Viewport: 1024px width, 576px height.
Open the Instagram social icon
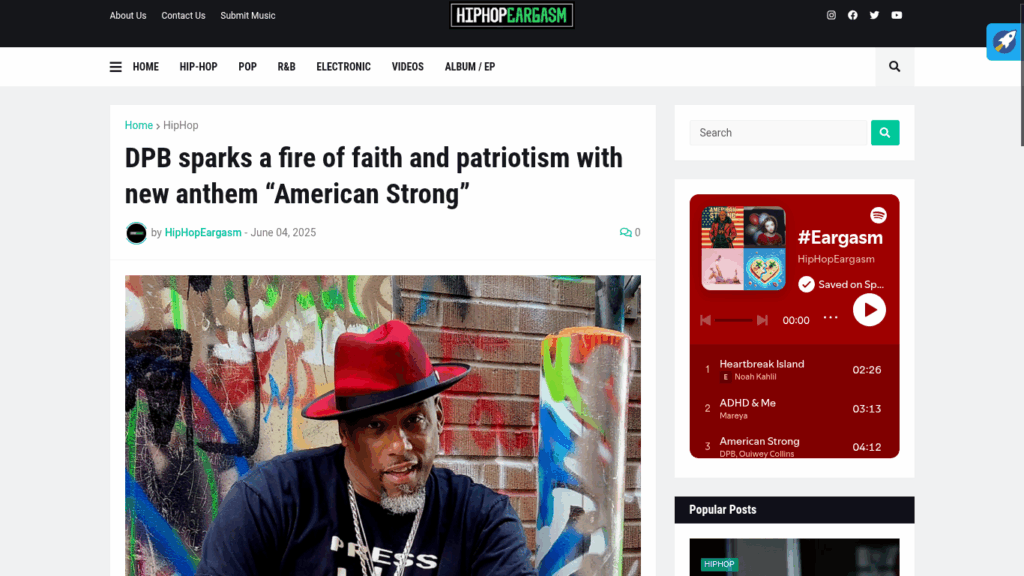pyautogui.click(x=831, y=15)
